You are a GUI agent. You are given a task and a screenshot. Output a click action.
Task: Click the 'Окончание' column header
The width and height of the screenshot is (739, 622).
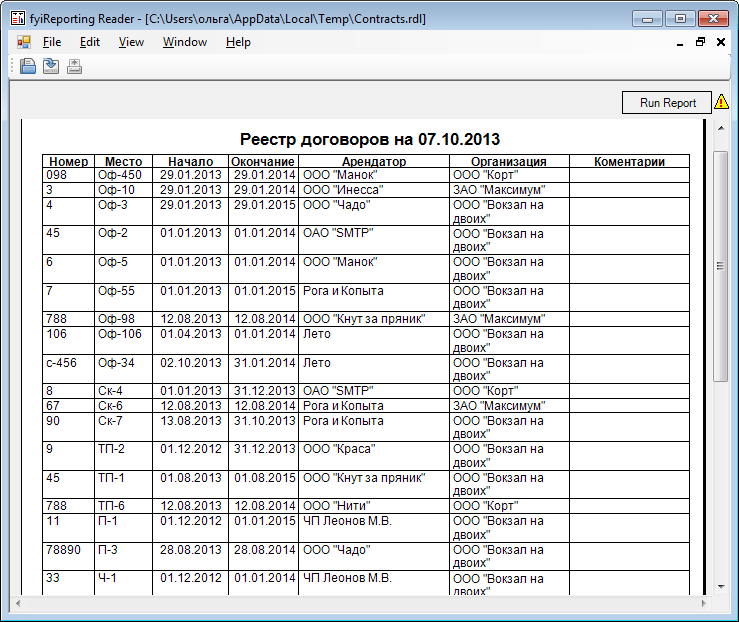[x=263, y=162]
